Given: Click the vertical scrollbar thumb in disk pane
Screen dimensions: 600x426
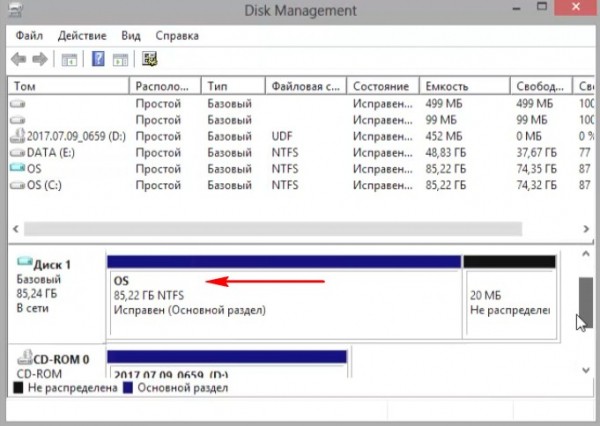Looking at the screenshot, I should pos(586,302).
